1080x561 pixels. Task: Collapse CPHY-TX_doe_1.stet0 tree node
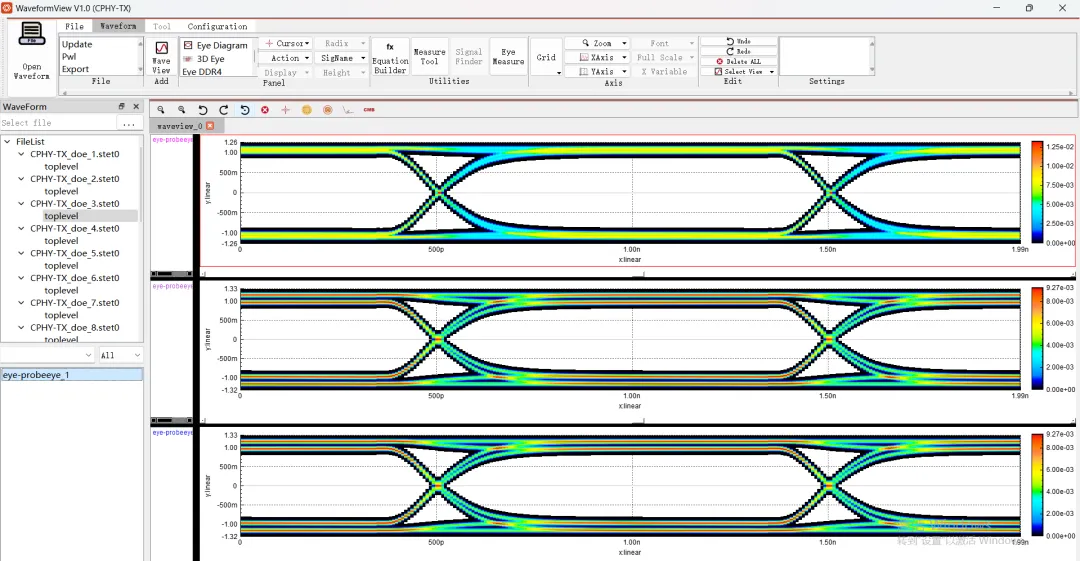[x=21, y=154]
